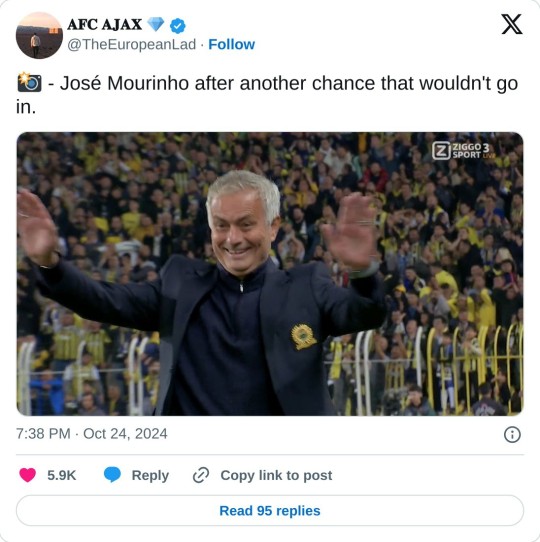Click the X logo icon

click(512, 24)
